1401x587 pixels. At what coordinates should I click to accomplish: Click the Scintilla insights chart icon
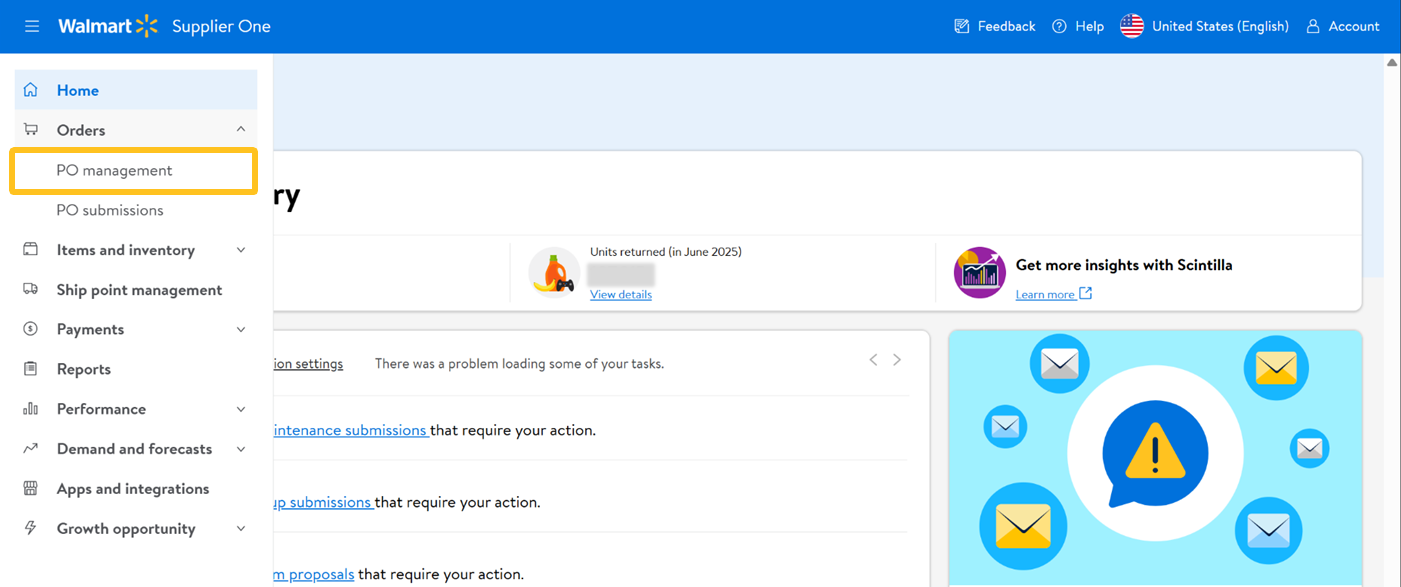click(980, 273)
